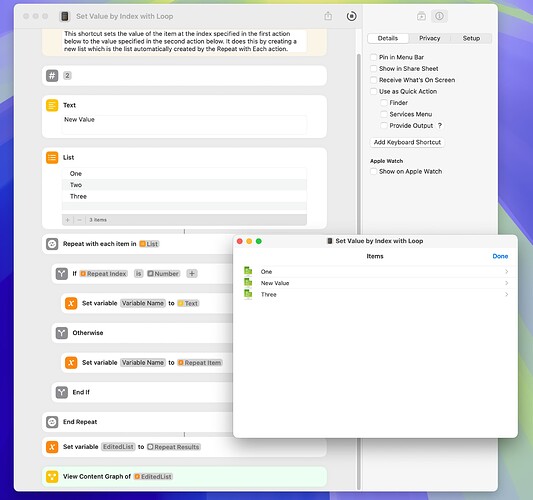533x500 pixels.
Task: Click the orange List action icon
Action: (52, 157)
